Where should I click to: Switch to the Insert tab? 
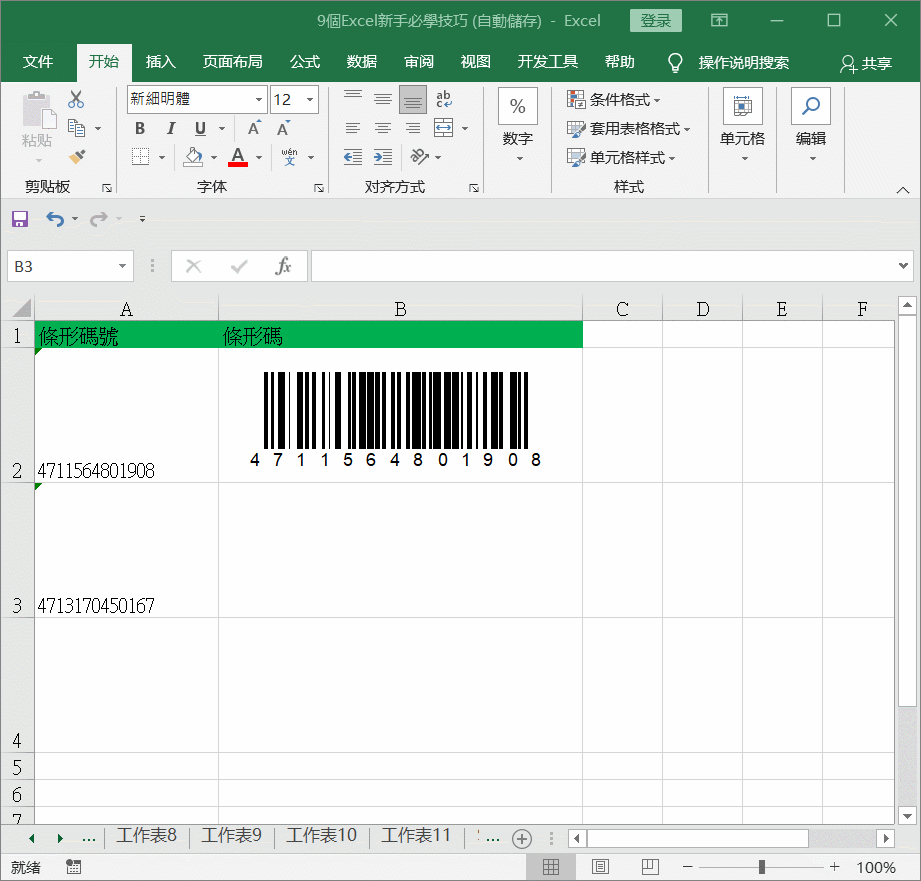click(x=160, y=62)
